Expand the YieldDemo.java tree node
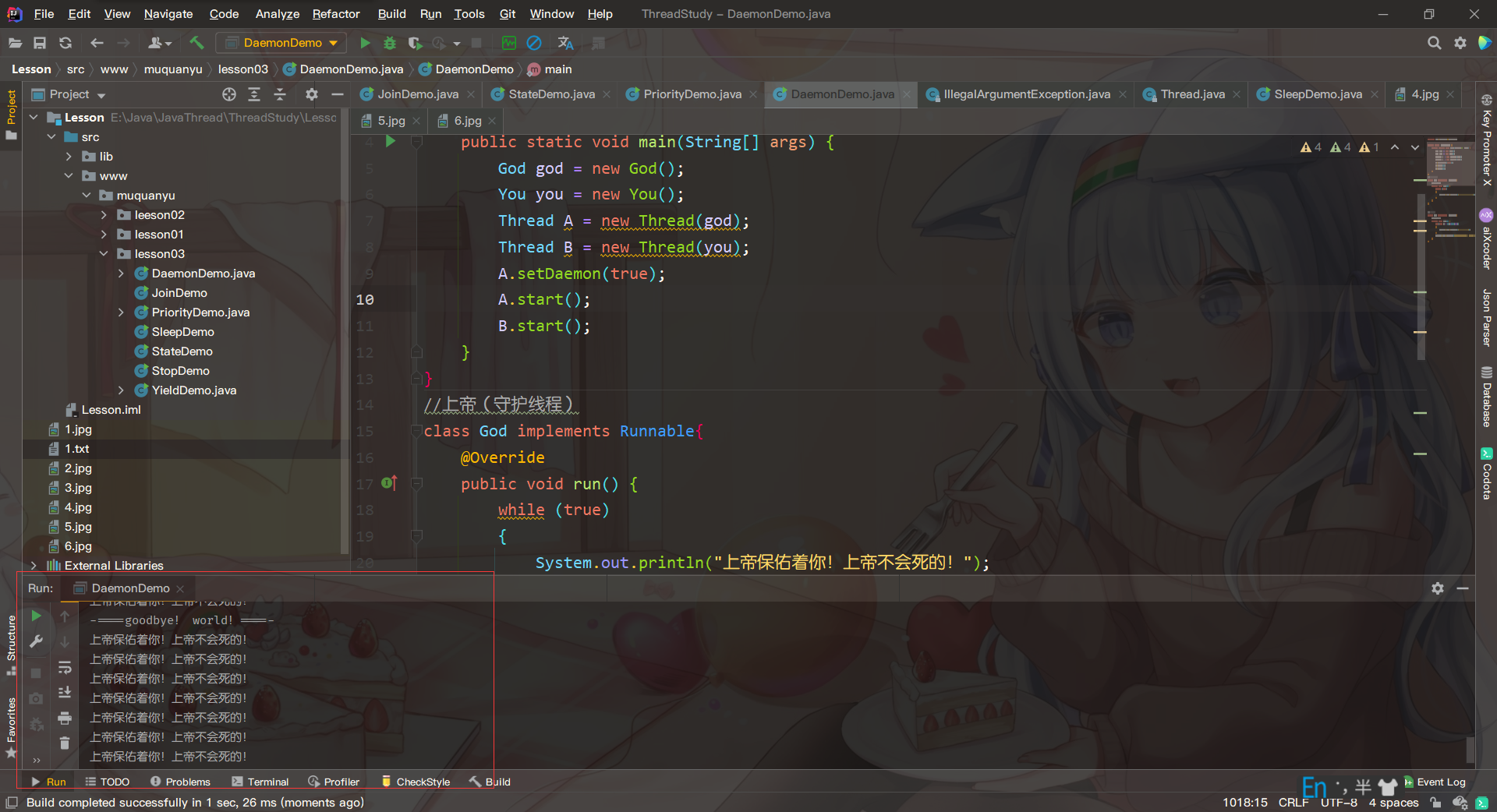Screen dimensions: 1497x812 click(121, 390)
